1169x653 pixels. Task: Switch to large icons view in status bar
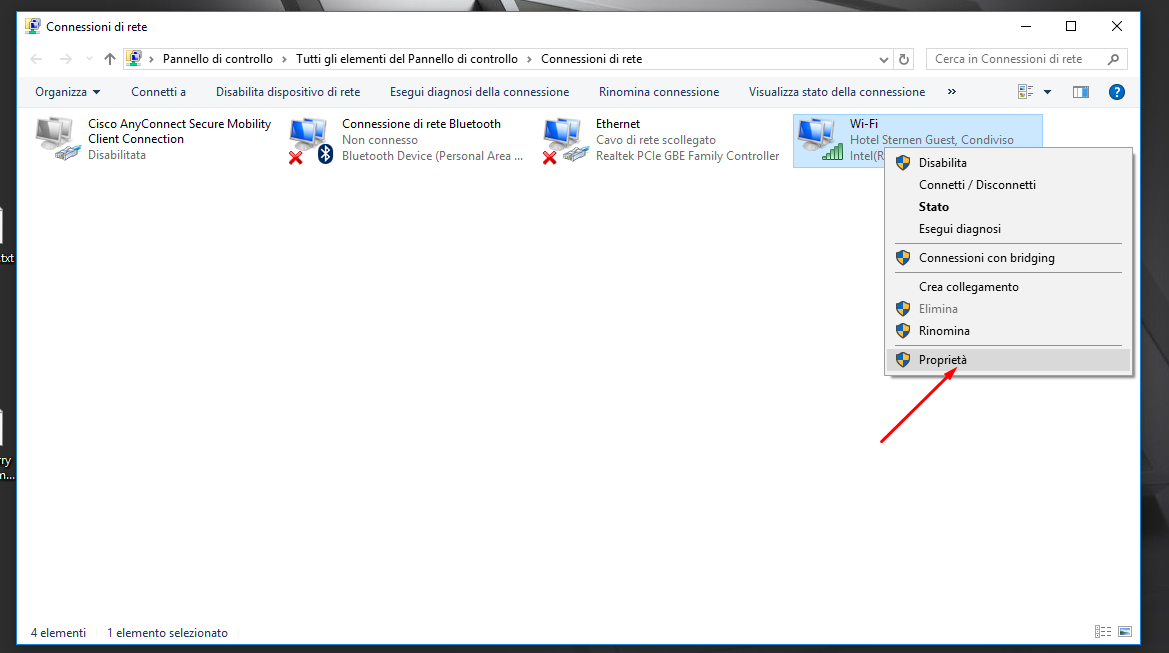click(x=1125, y=632)
